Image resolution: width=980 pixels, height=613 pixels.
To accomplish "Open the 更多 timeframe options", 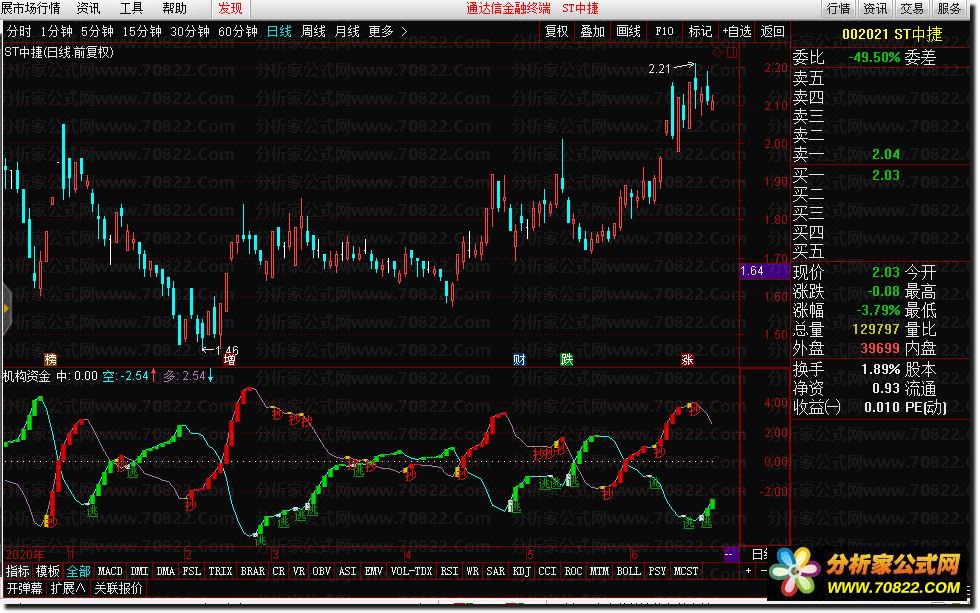I will pyautogui.click(x=387, y=31).
